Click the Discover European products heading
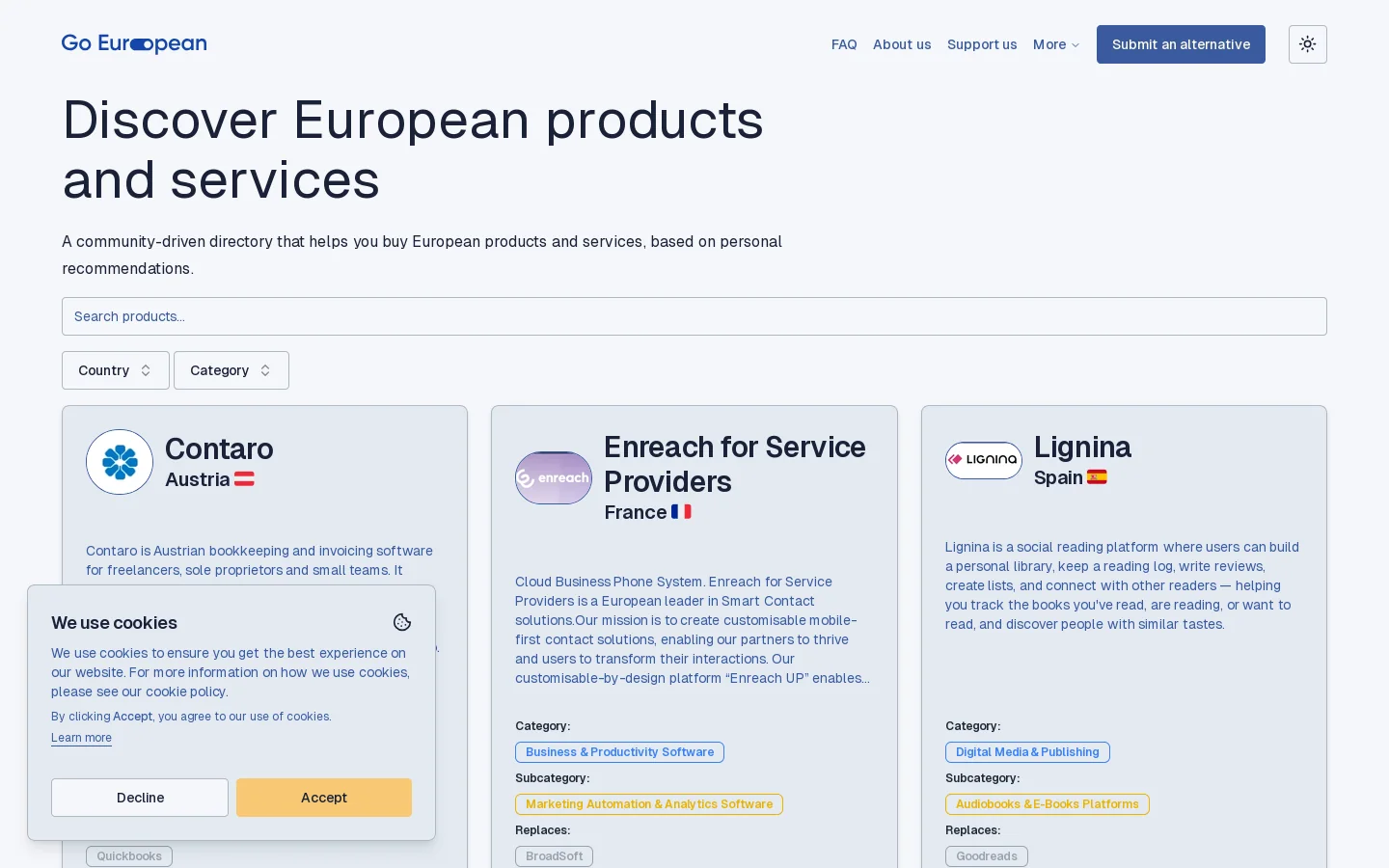 413,149
